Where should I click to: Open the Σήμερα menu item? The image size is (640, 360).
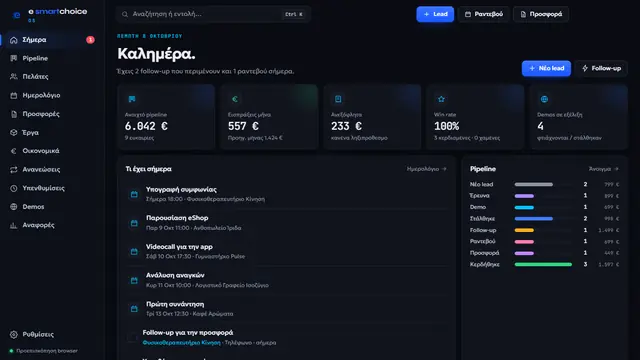pos(52,40)
